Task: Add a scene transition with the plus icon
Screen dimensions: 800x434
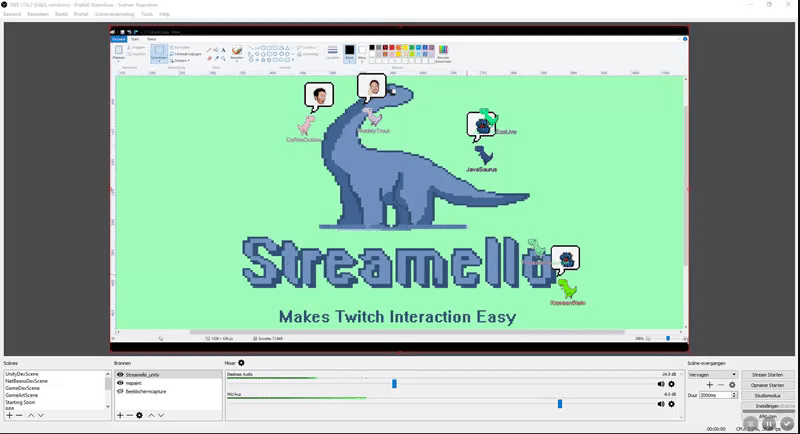Action: [x=710, y=385]
